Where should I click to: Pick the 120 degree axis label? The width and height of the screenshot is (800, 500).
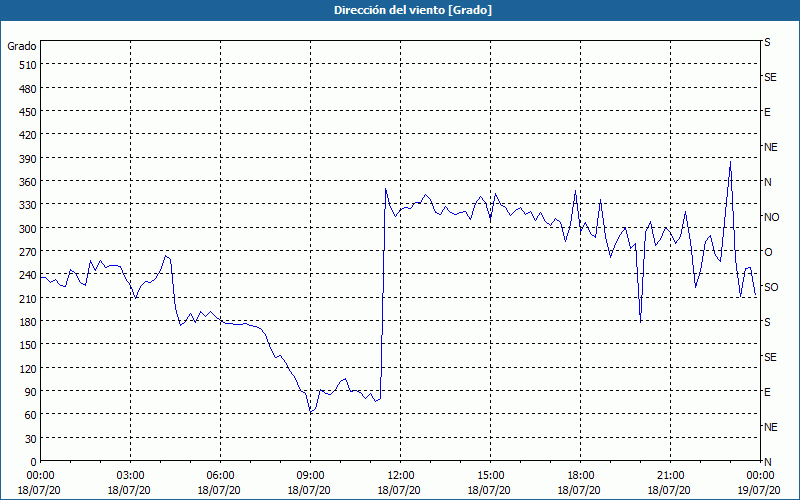[28, 369]
